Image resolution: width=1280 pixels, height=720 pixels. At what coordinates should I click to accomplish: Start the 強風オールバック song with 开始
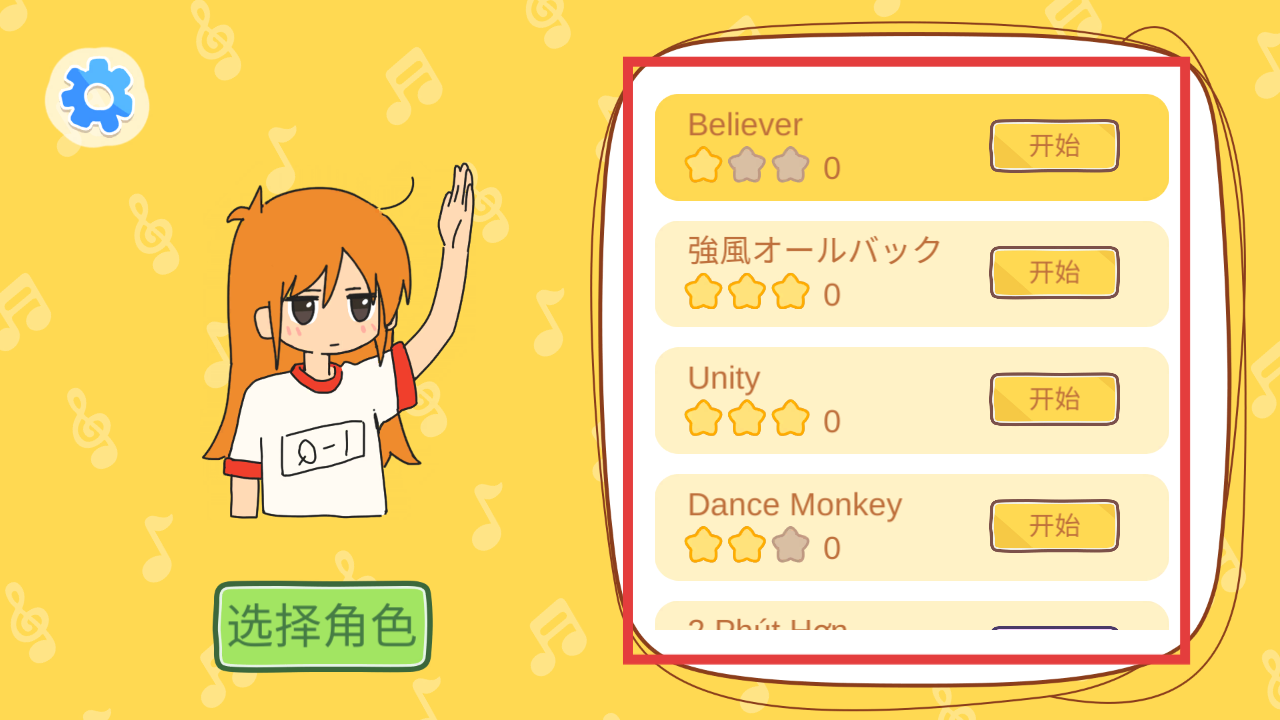[x=1054, y=272]
